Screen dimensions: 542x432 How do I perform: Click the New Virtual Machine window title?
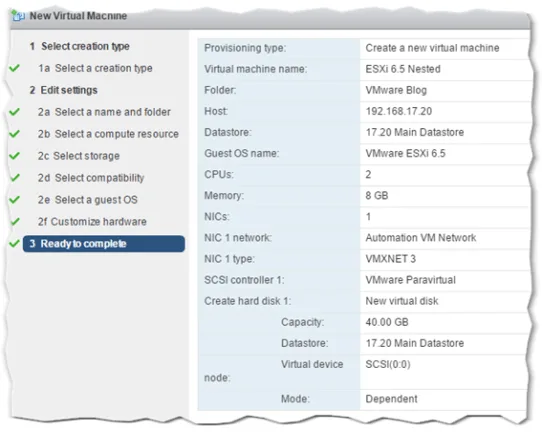pyautogui.click(x=78, y=16)
